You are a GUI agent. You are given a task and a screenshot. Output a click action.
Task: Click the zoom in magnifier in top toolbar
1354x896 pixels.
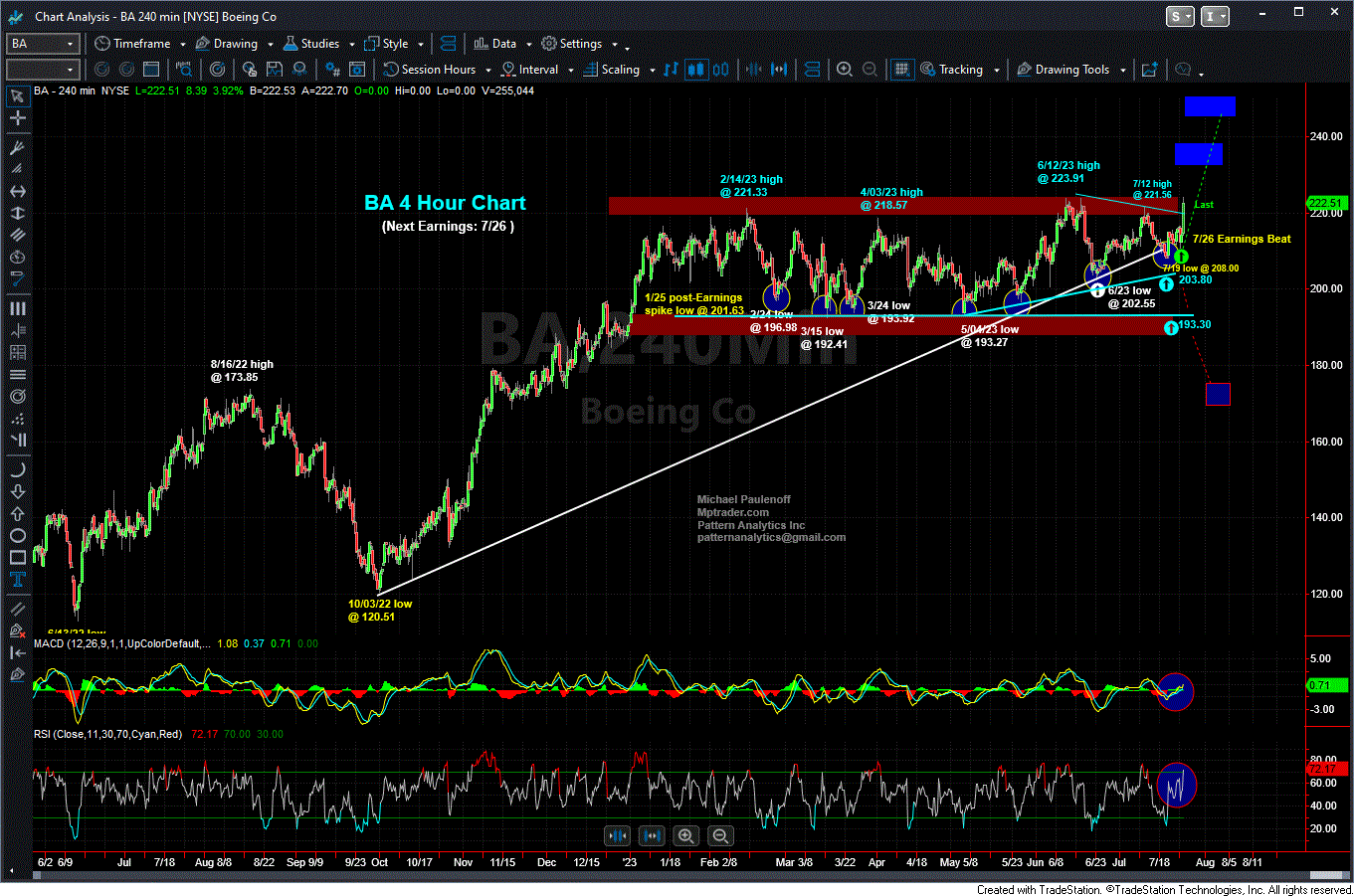click(845, 69)
